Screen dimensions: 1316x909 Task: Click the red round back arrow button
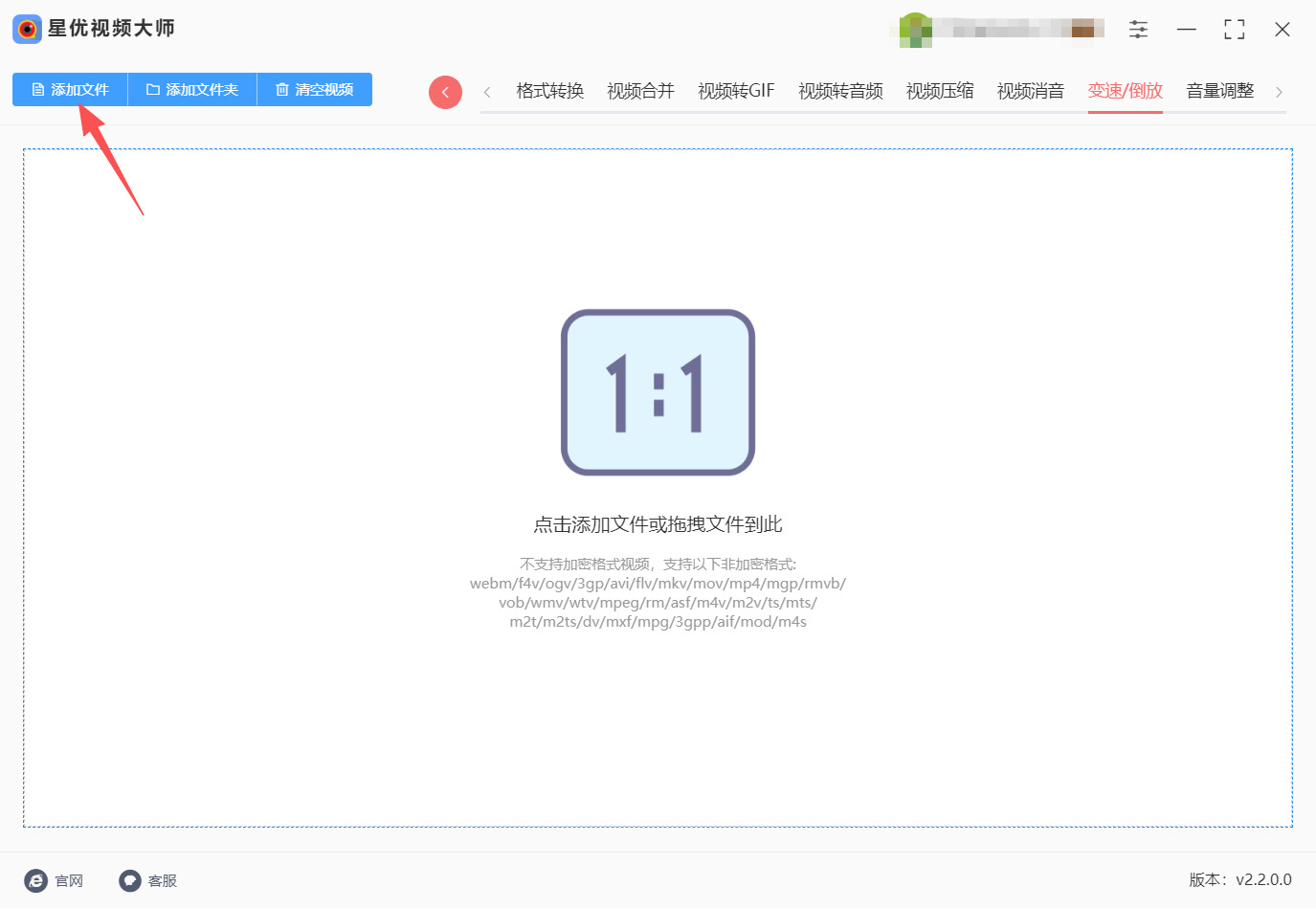coord(445,92)
